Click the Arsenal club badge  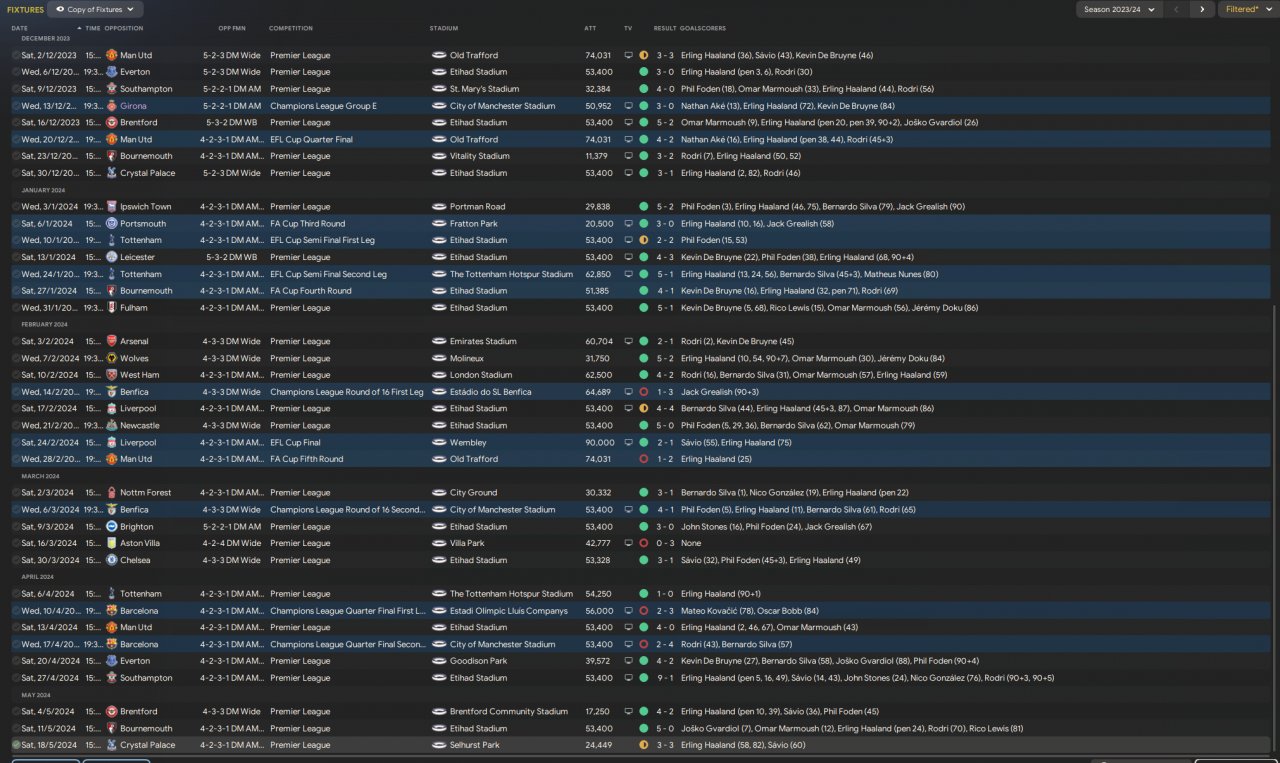coord(112,341)
